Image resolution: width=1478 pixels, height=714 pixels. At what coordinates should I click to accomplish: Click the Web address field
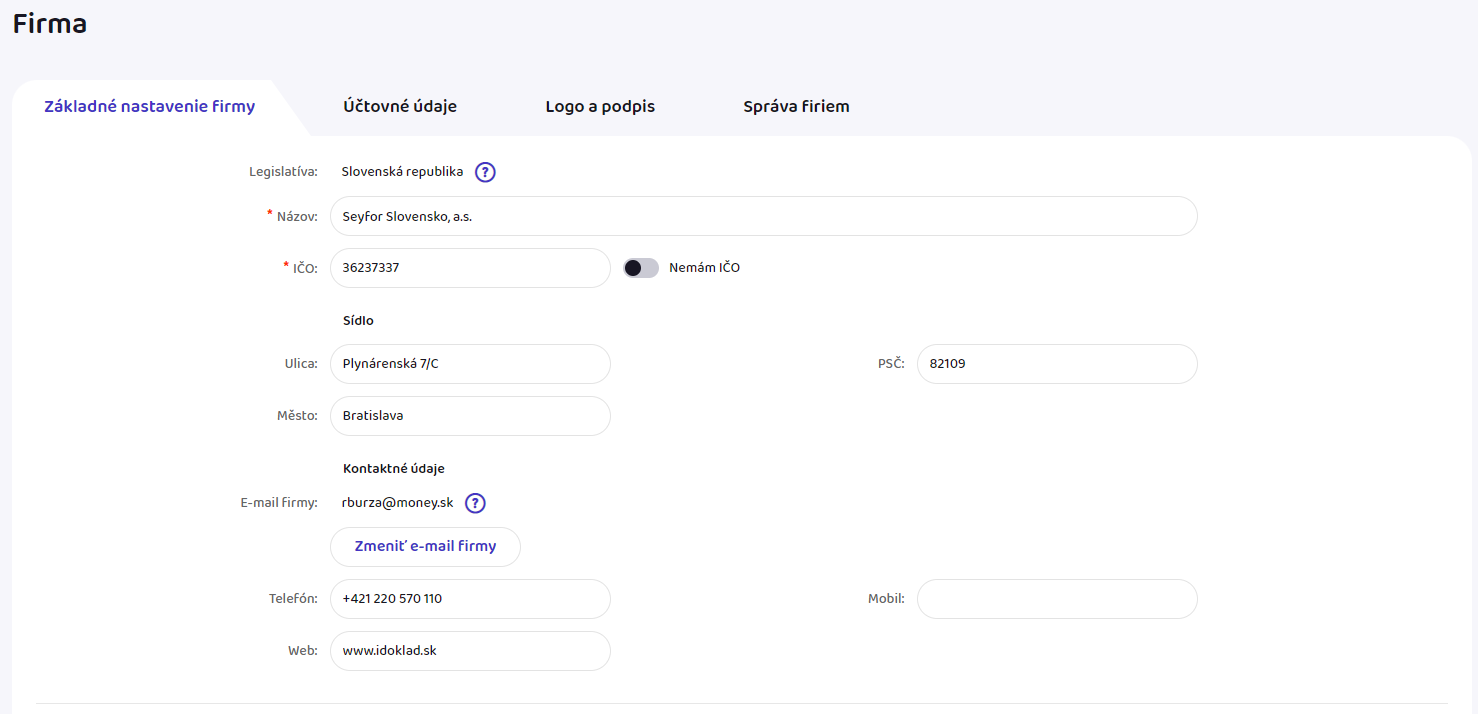click(470, 651)
